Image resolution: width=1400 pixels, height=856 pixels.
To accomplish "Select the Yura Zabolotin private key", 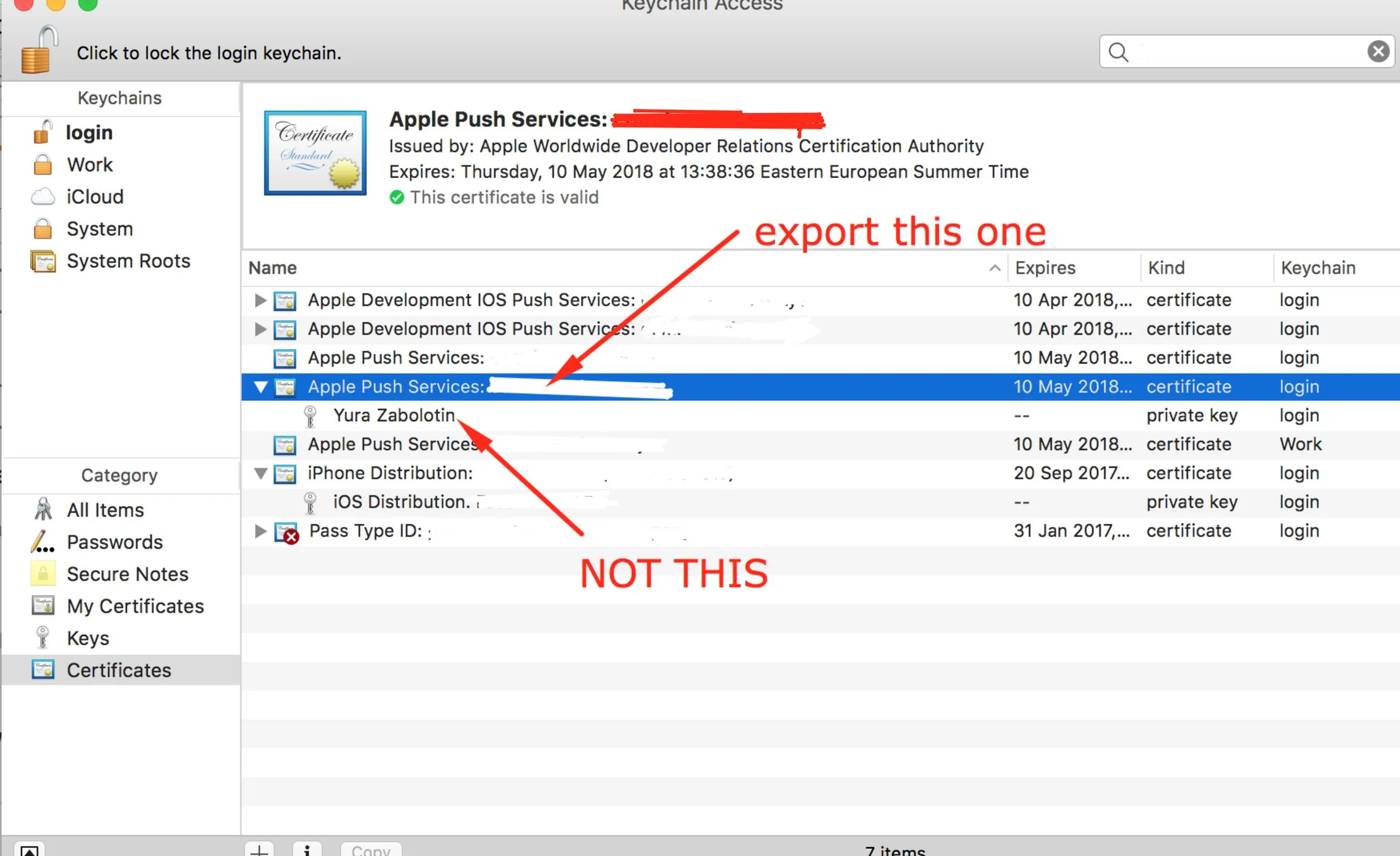I will click(394, 416).
